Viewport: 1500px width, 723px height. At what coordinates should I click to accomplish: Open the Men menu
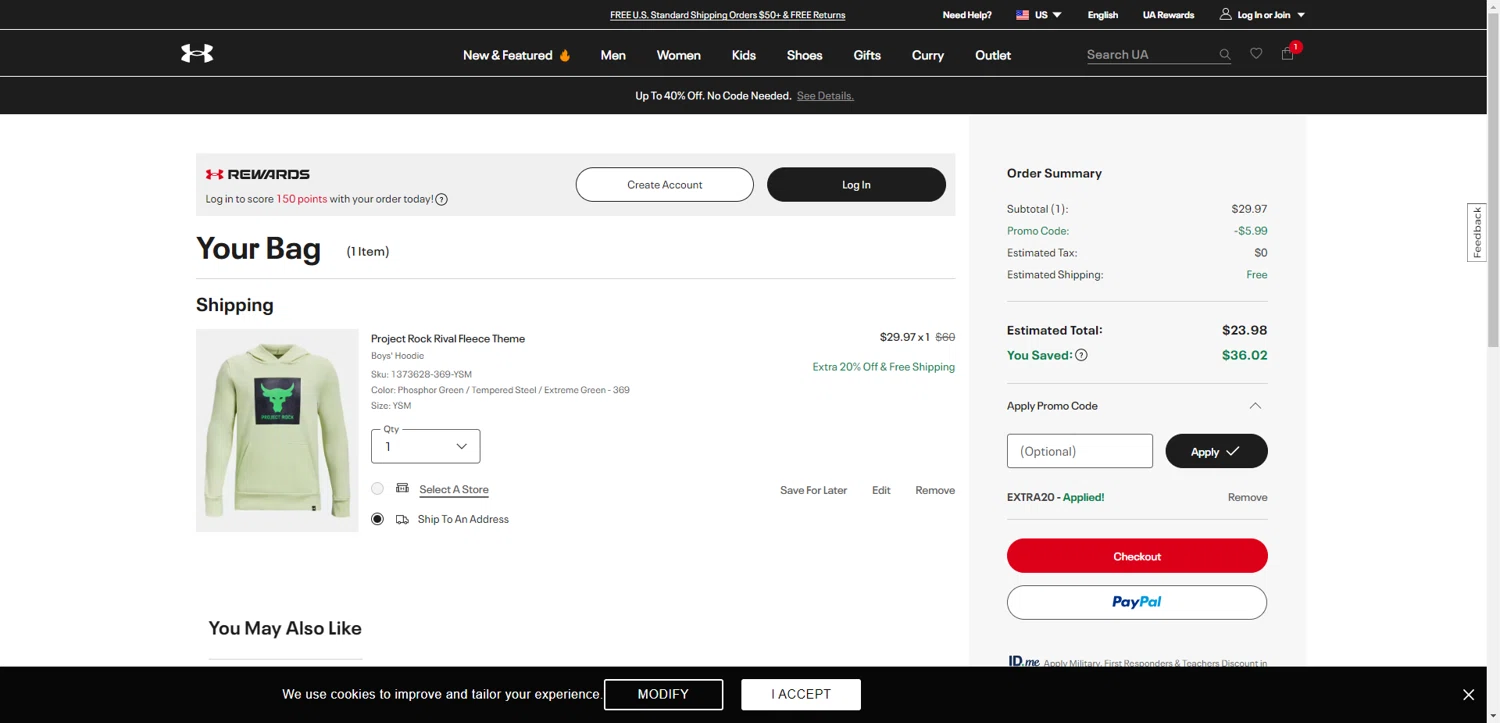[x=613, y=55]
